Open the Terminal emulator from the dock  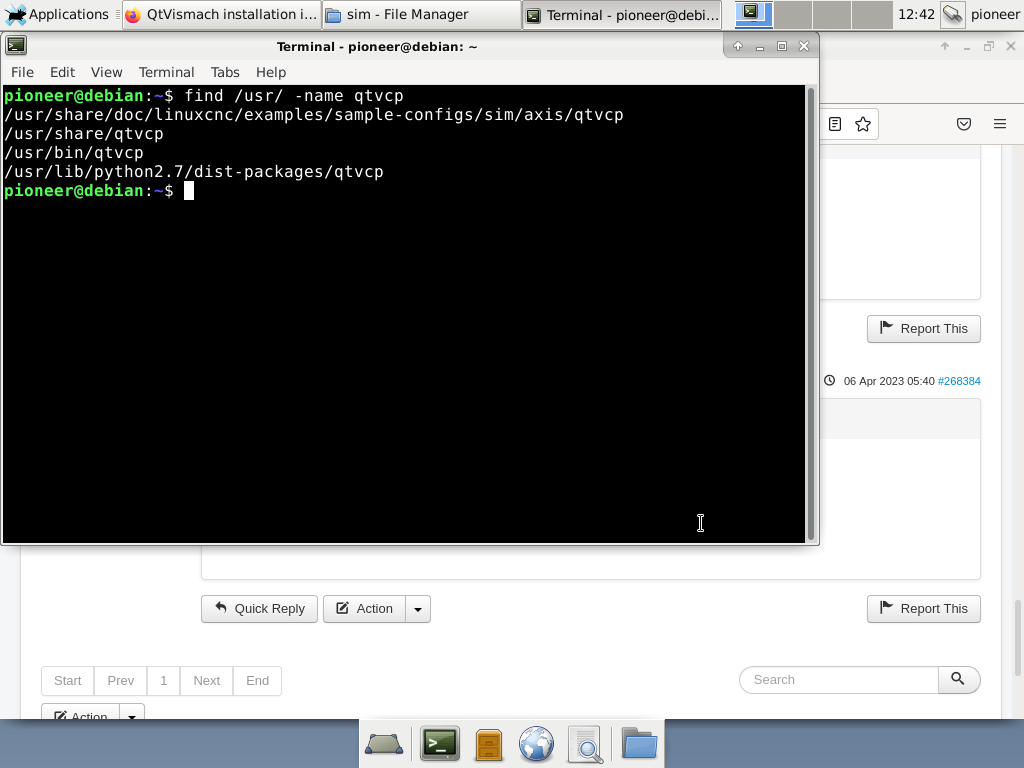pos(439,744)
